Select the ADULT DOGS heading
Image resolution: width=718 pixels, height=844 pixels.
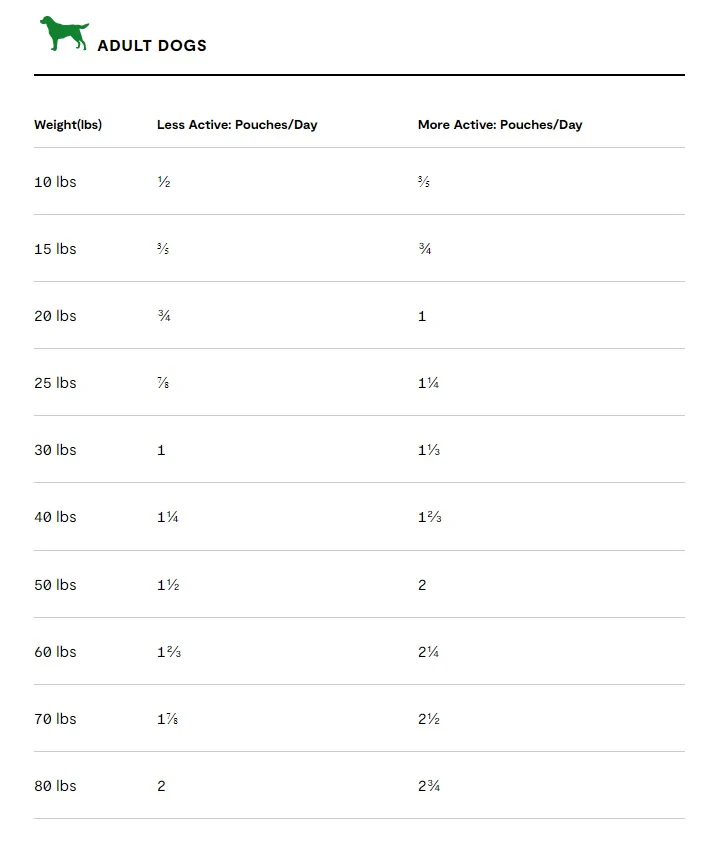point(152,46)
